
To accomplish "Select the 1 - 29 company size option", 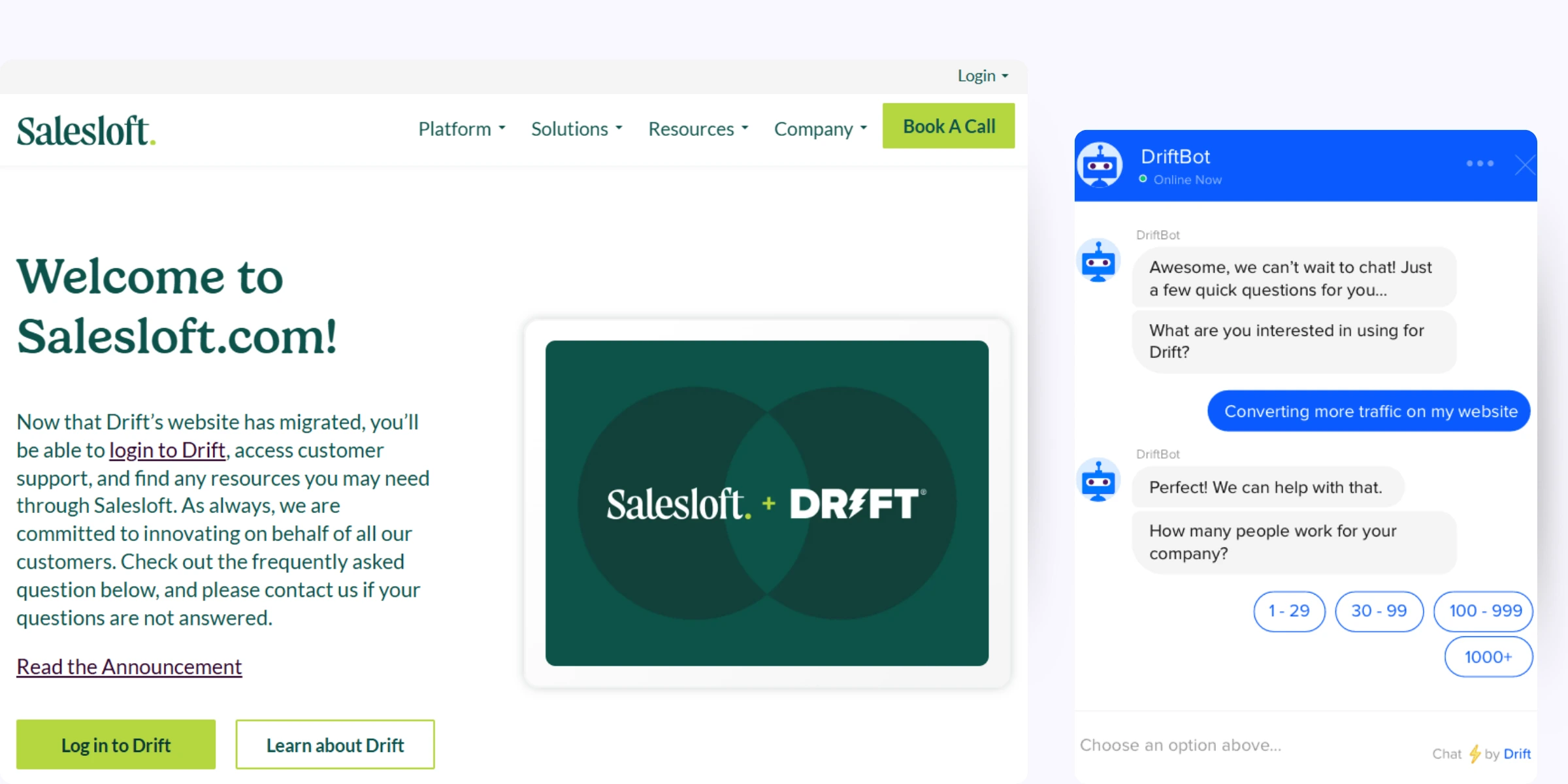I will pyautogui.click(x=1288, y=612).
